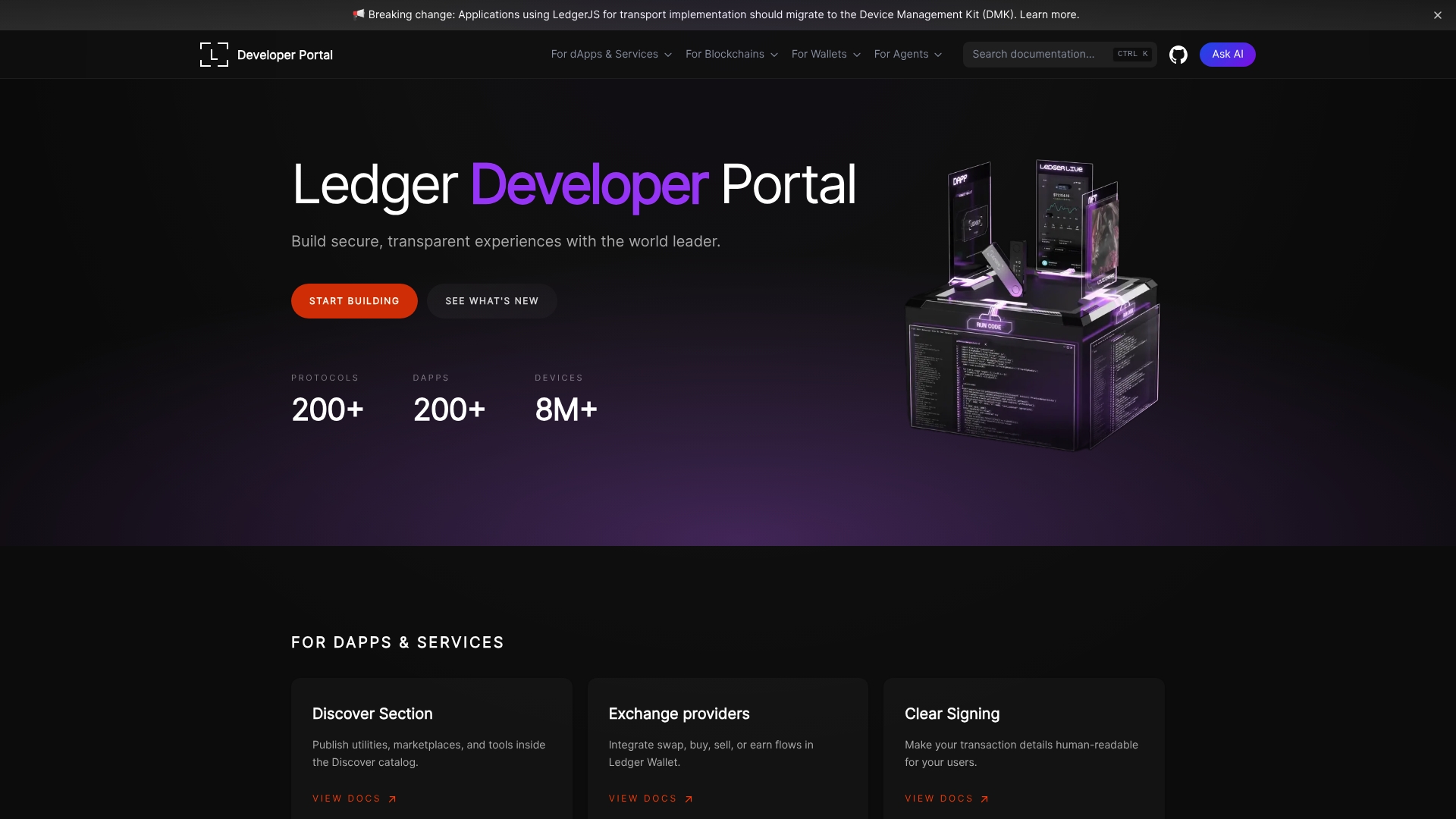This screenshot has width=1456, height=819.
Task: Click the Ledger Developer Portal headline
Action: pos(574,184)
